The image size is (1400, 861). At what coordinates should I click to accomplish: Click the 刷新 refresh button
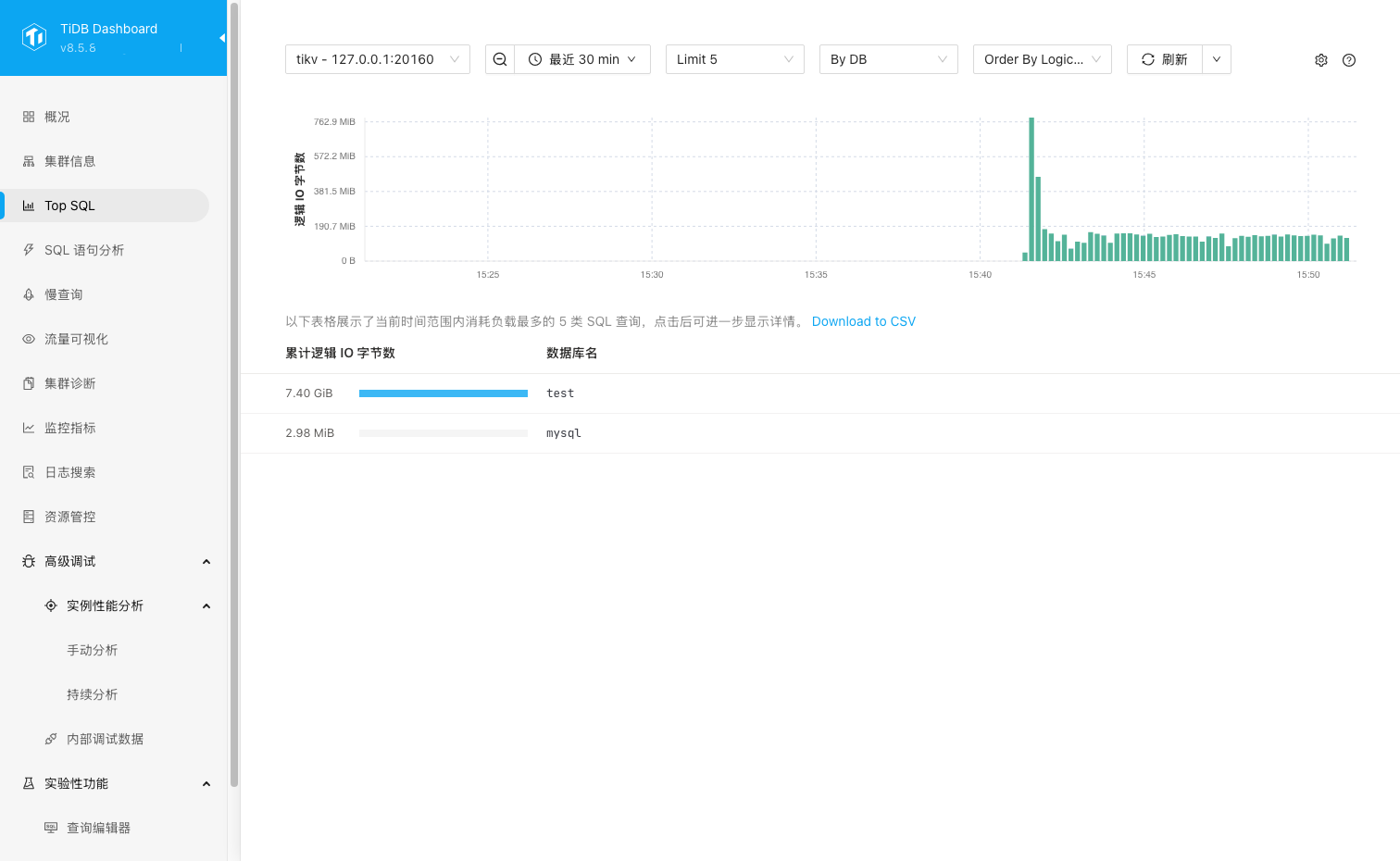[1163, 58]
